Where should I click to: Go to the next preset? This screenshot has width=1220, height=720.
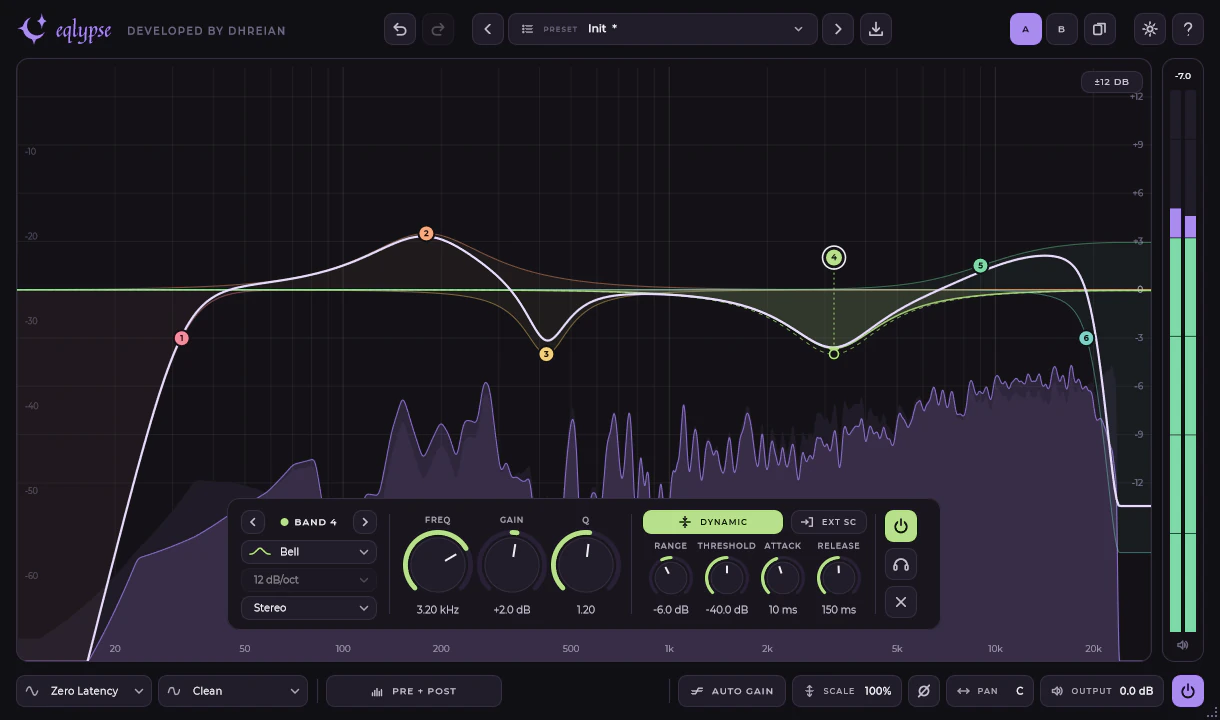(x=838, y=29)
